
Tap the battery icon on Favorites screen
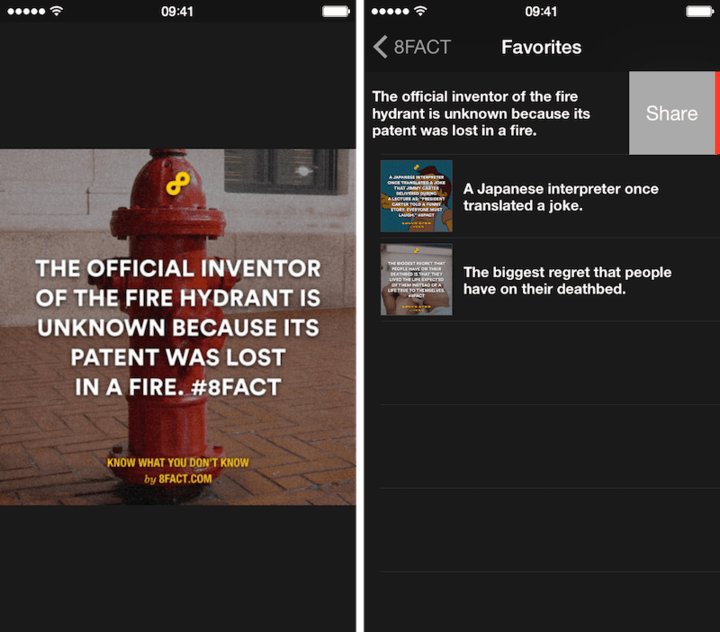[x=699, y=11]
